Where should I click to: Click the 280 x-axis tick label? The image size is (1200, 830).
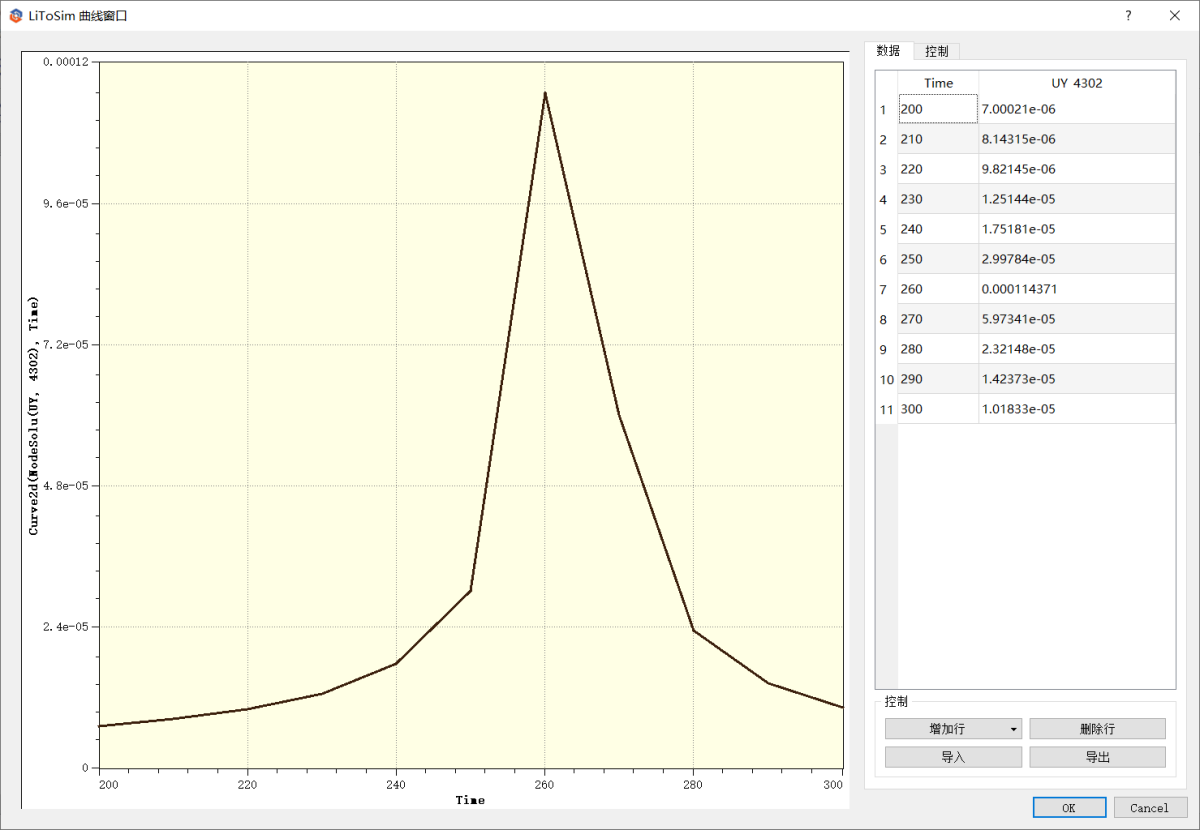[x=693, y=785]
